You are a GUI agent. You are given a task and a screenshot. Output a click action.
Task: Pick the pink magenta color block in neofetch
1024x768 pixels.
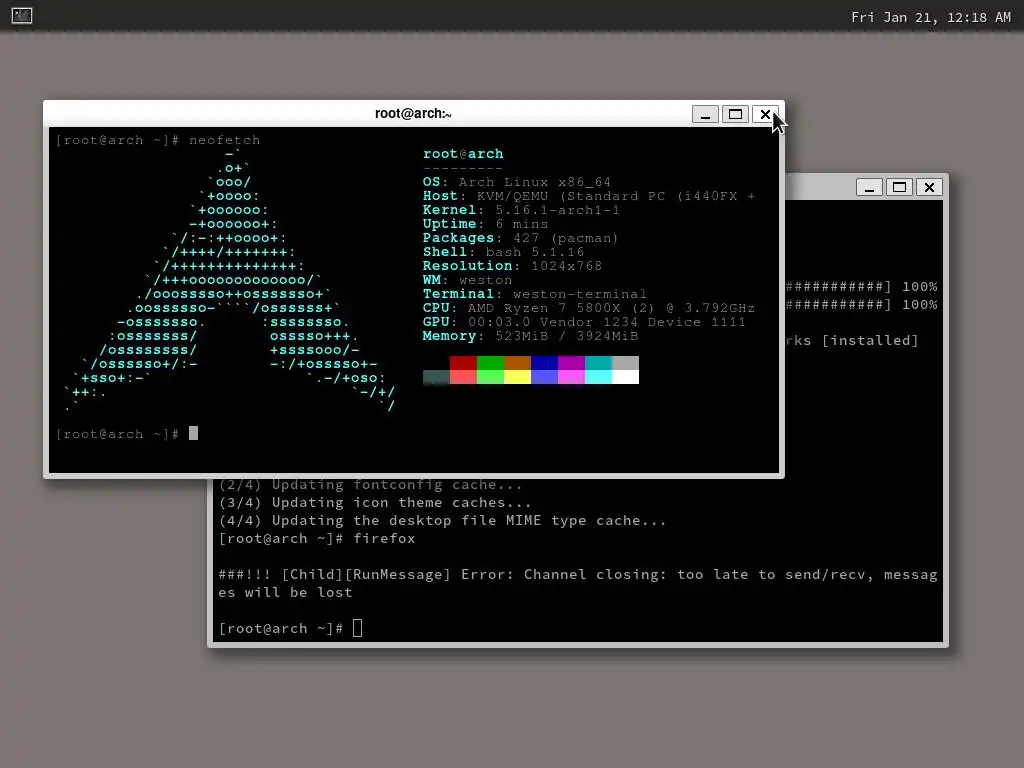(x=571, y=377)
